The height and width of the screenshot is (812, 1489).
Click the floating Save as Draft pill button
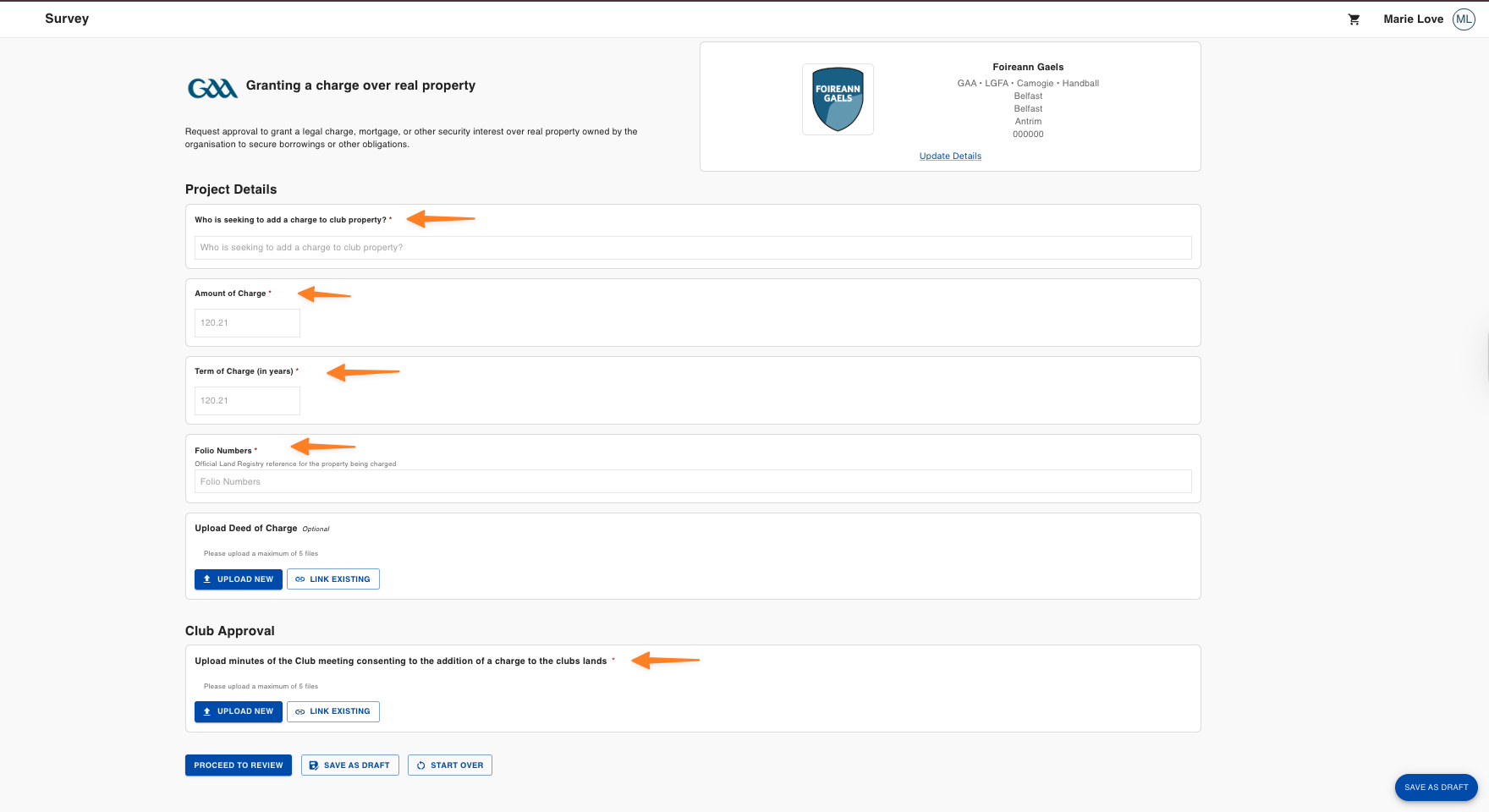click(x=1437, y=787)
